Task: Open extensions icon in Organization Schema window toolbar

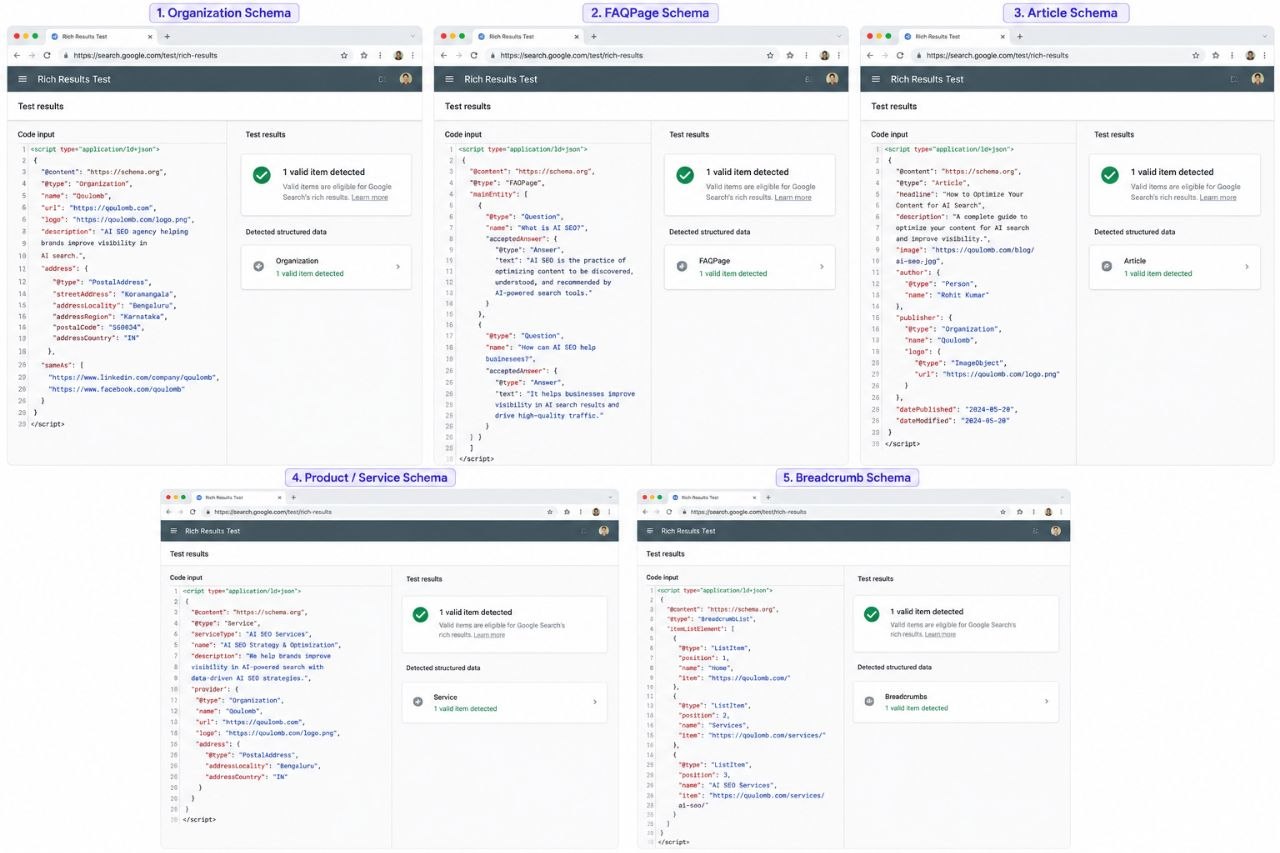Action: point(364,55)
